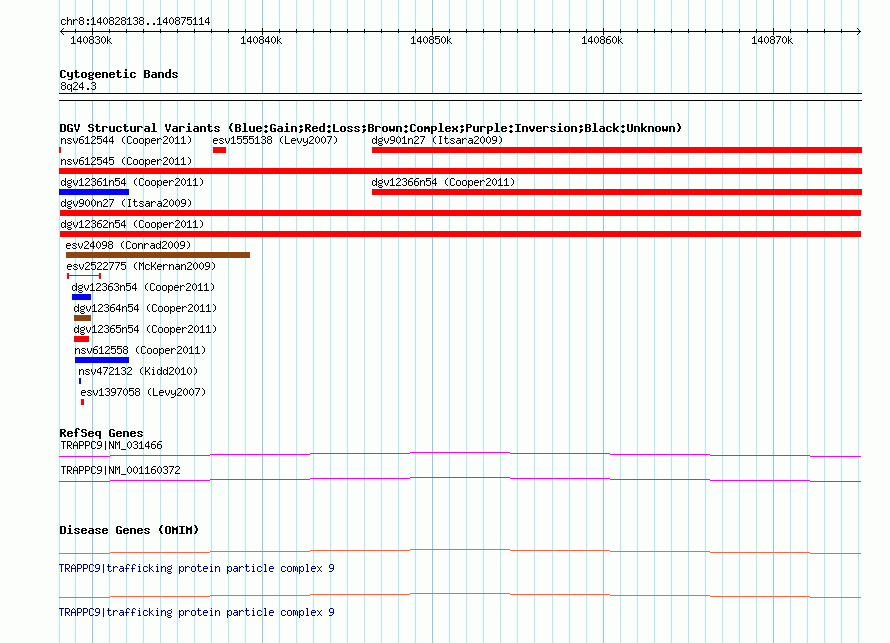Open the second TRAPPC9 trafficking protein link
Screen dimensions: 890x643
tap(197, 612)
